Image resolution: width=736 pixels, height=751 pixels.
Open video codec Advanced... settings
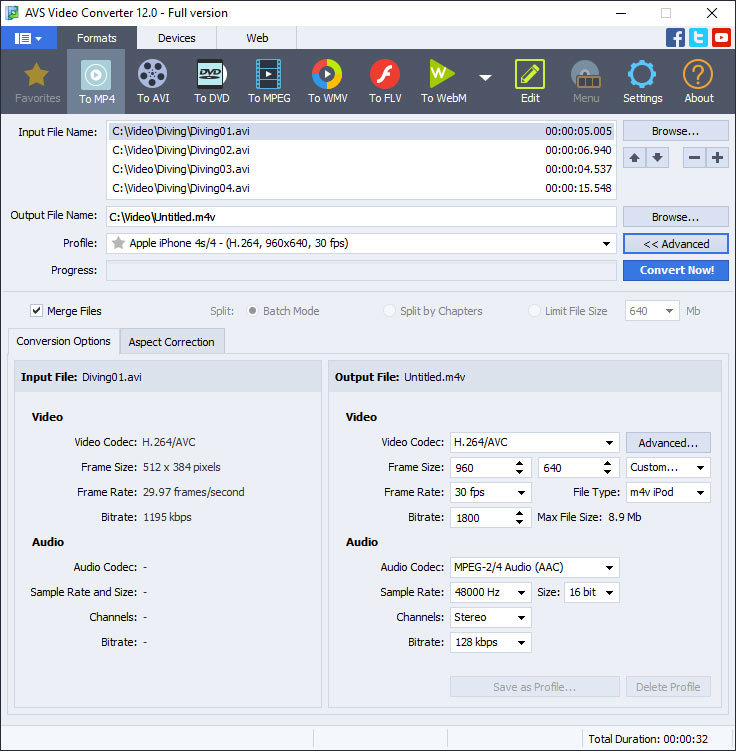(x=668, y=443)
